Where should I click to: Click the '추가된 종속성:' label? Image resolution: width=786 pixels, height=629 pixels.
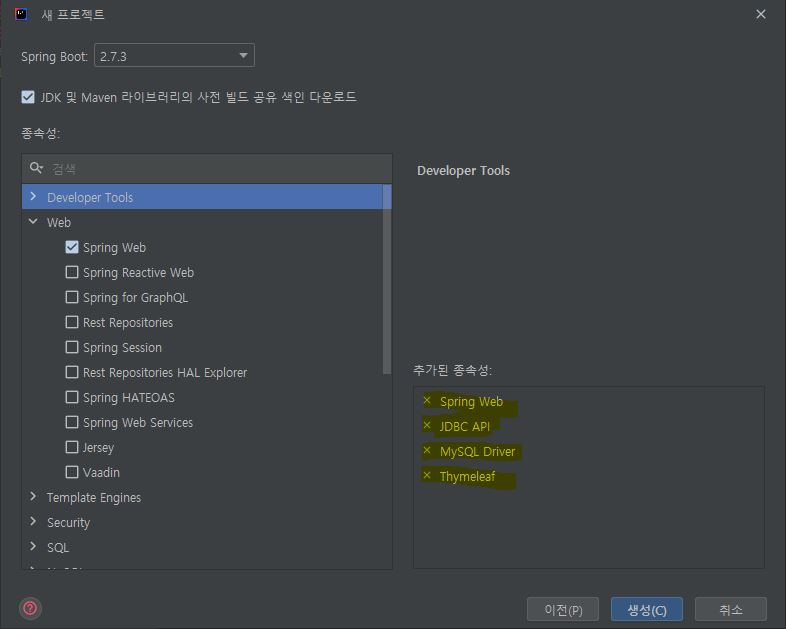click(x=453, y=370)
